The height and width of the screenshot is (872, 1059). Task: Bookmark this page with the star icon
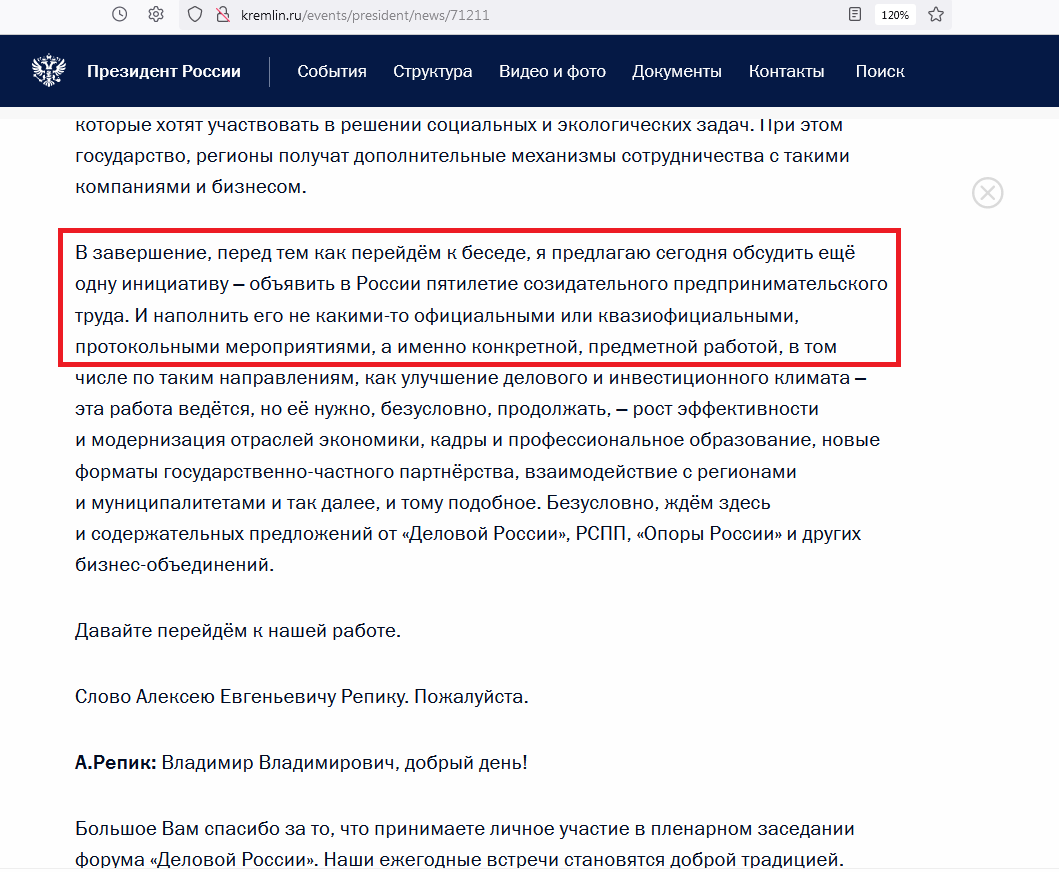(935, 14)
